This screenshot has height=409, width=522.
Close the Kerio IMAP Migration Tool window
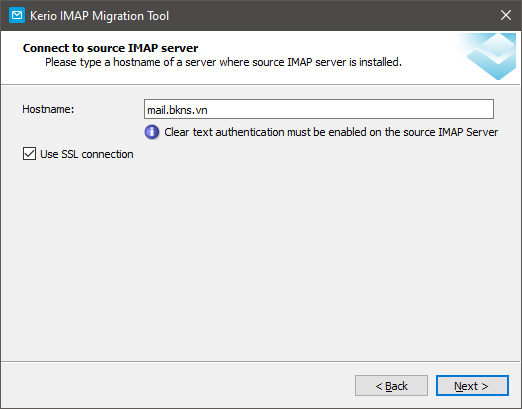click(x=506, y=15)
